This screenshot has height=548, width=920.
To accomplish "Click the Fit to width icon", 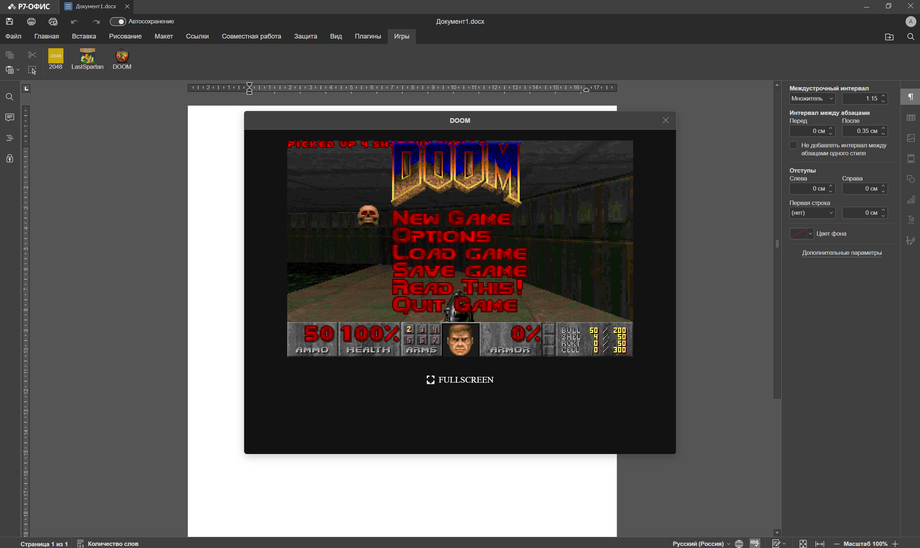I will click(820, 543).
